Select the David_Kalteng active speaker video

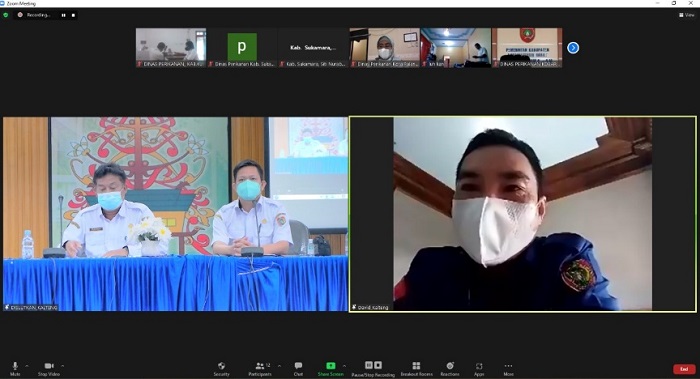[x=523, y=214]
